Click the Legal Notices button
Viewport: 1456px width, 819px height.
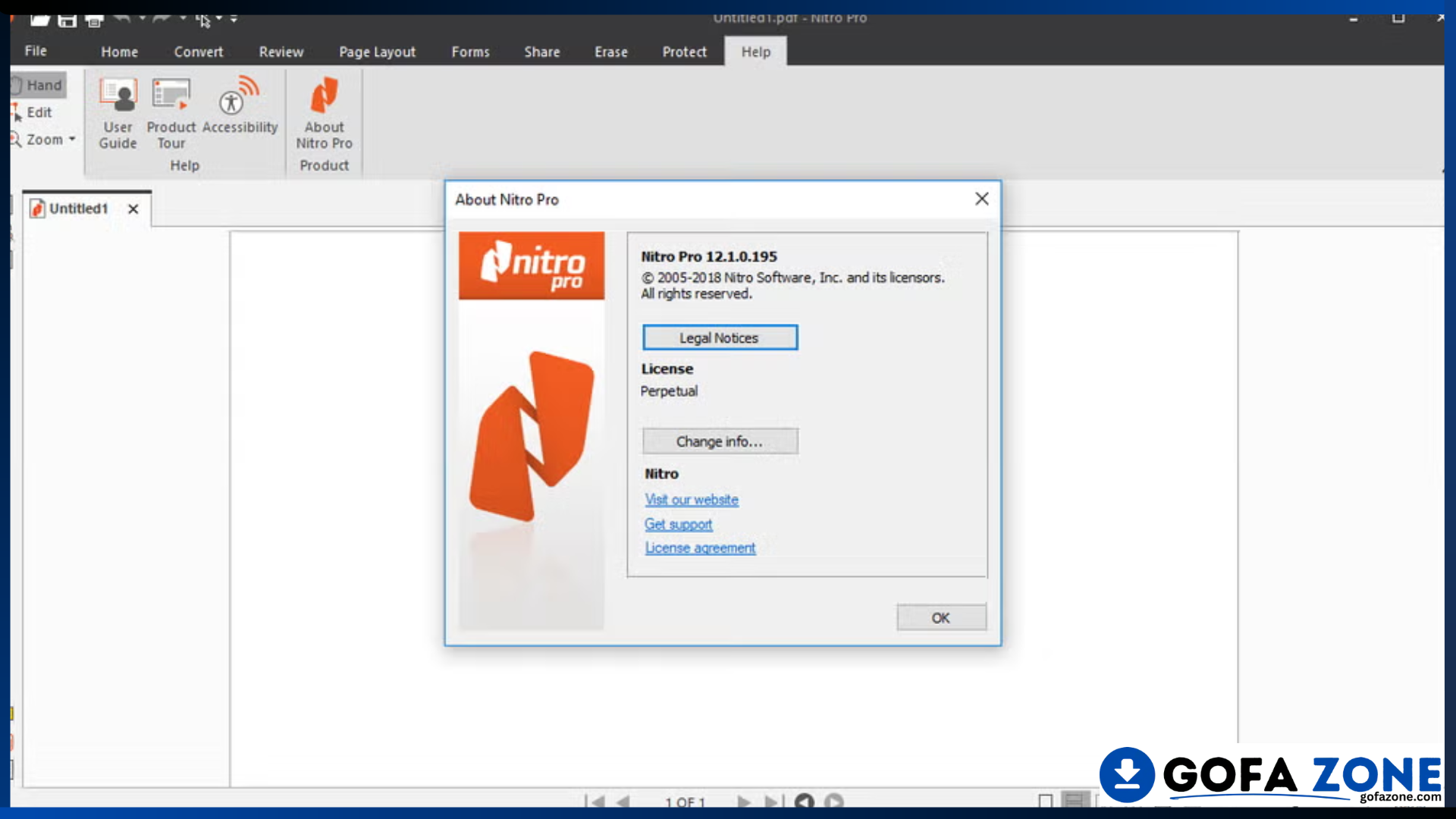720,337
